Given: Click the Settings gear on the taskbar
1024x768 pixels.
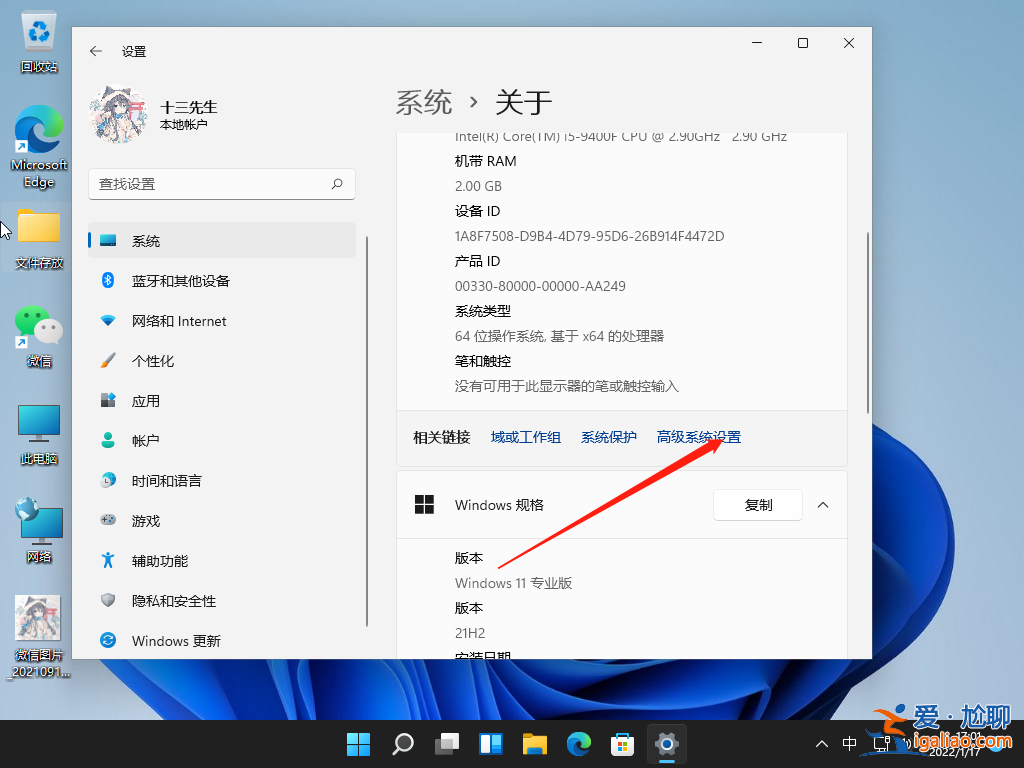Looking at the screenshot, I should point(666,744).
